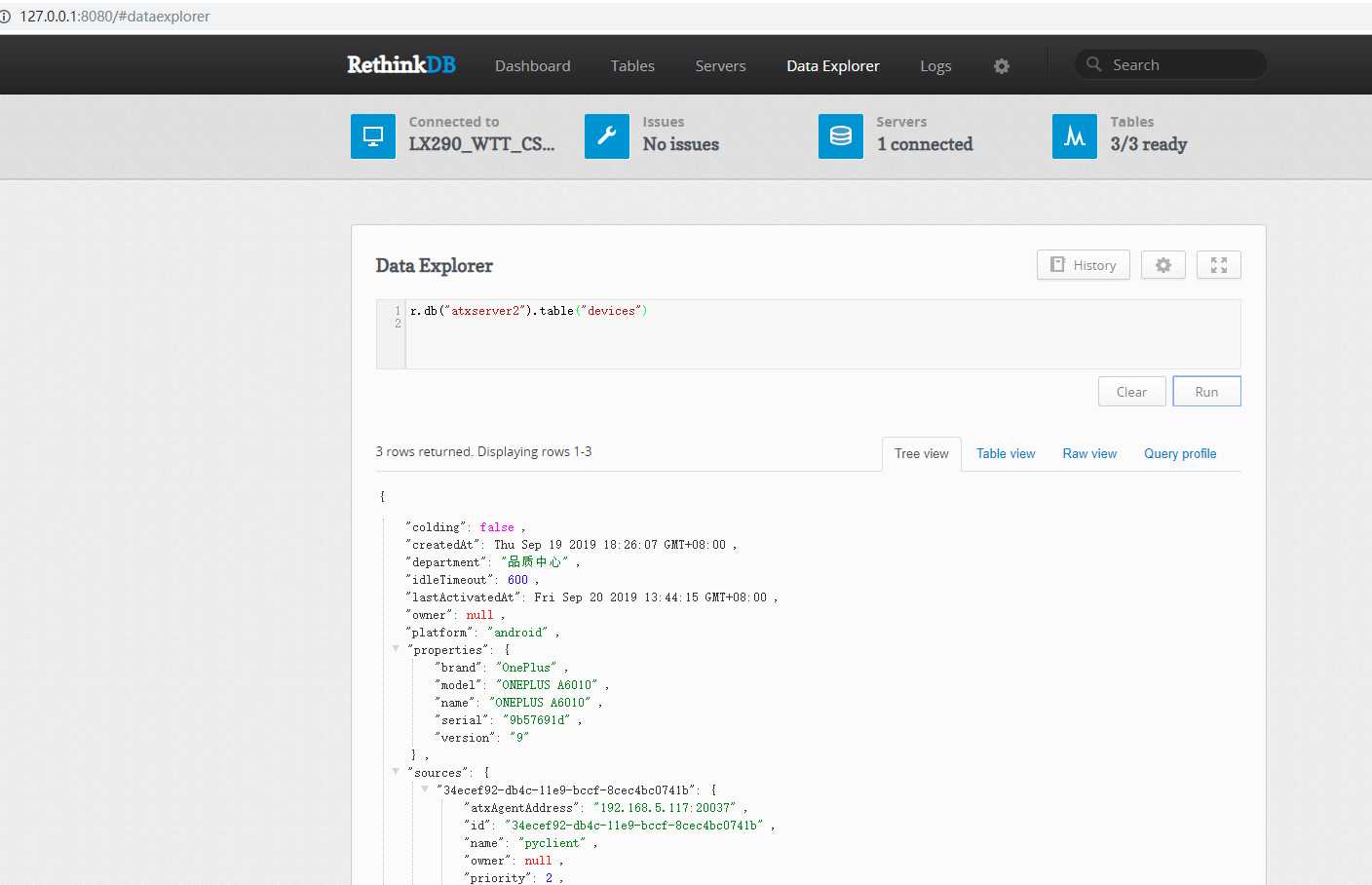
Task: Open the Tables page
Action: tap(632, 66)
